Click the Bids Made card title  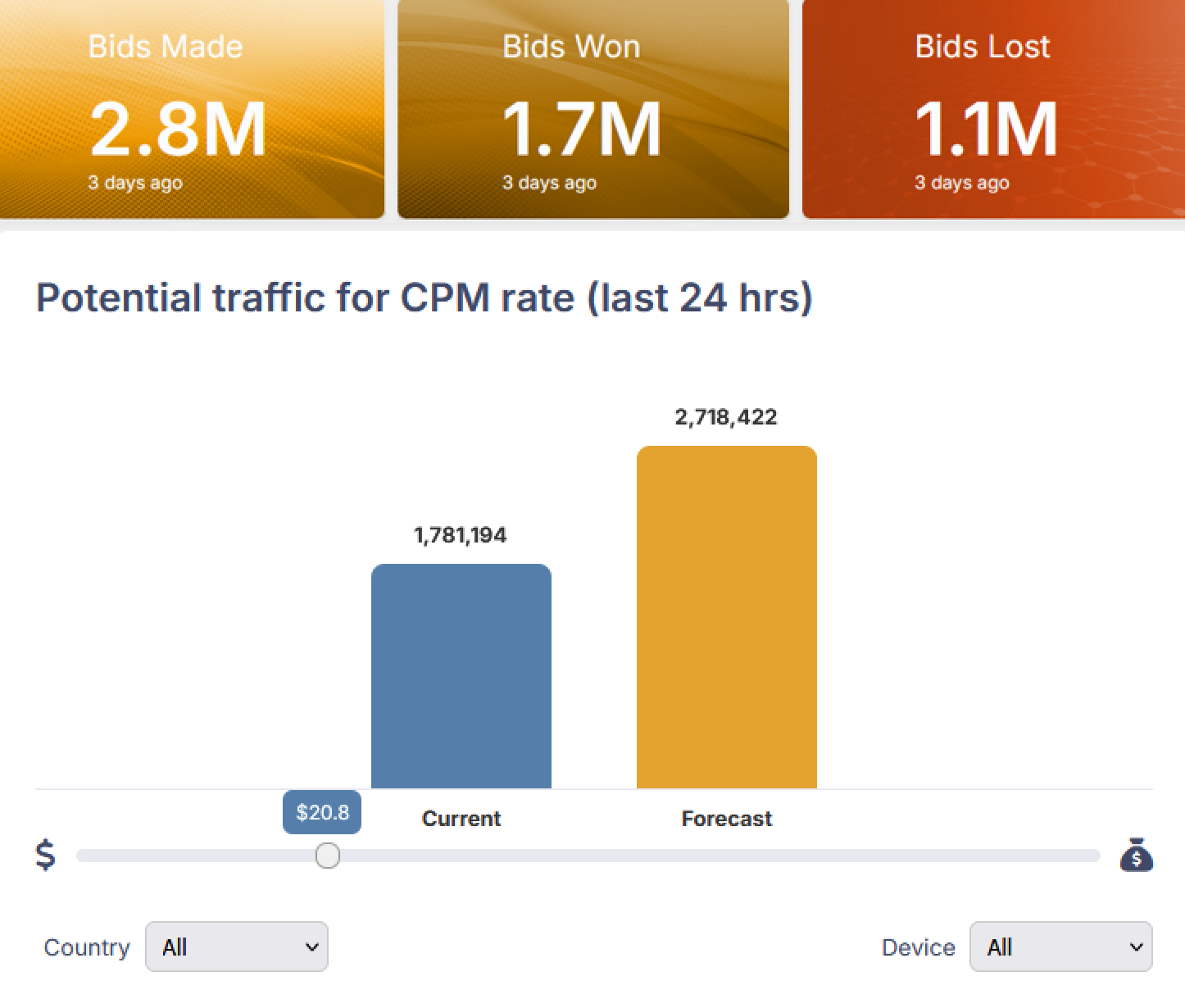166,47
